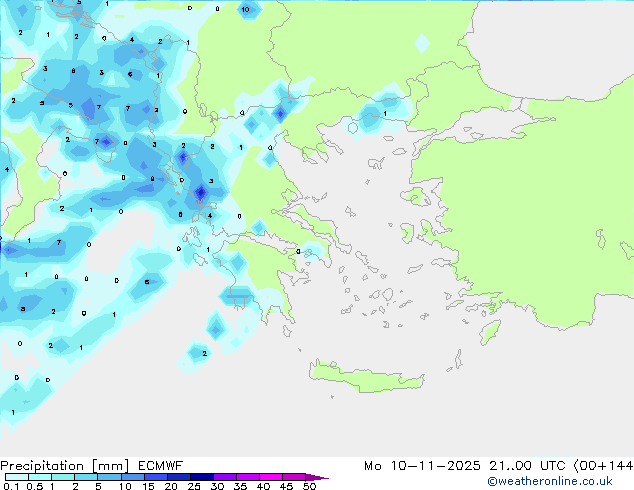Click the '(00+144' forecast offset text
This screenshot has width=634, height=490.
coord(603,466)
